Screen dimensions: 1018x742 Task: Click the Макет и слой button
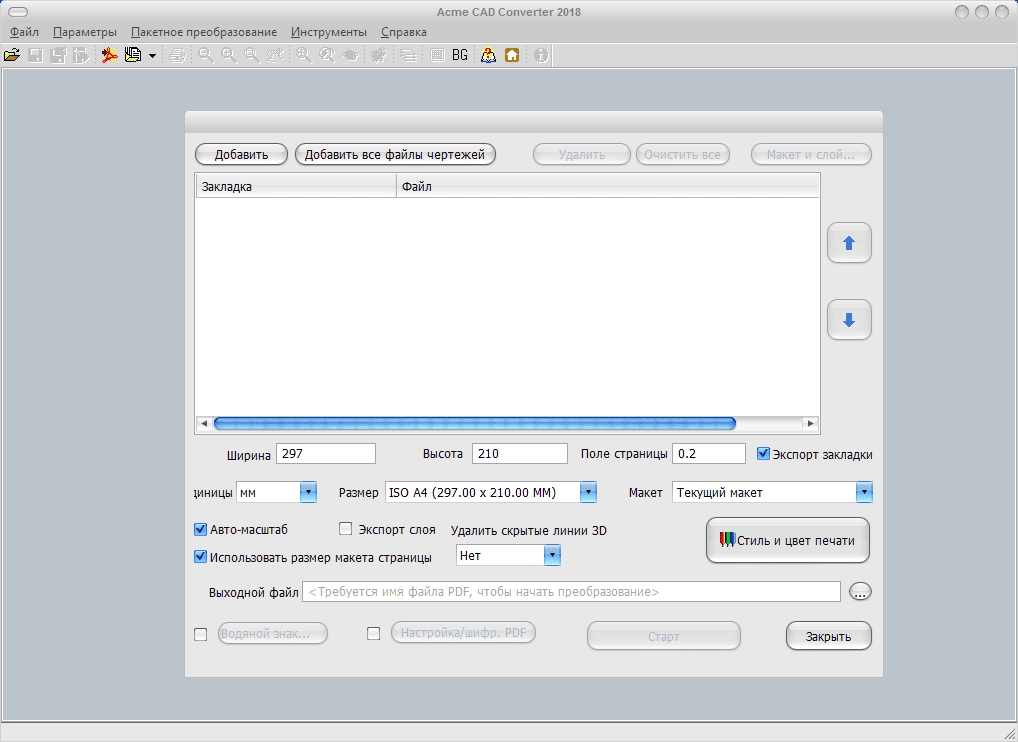(x=811, y=155)
